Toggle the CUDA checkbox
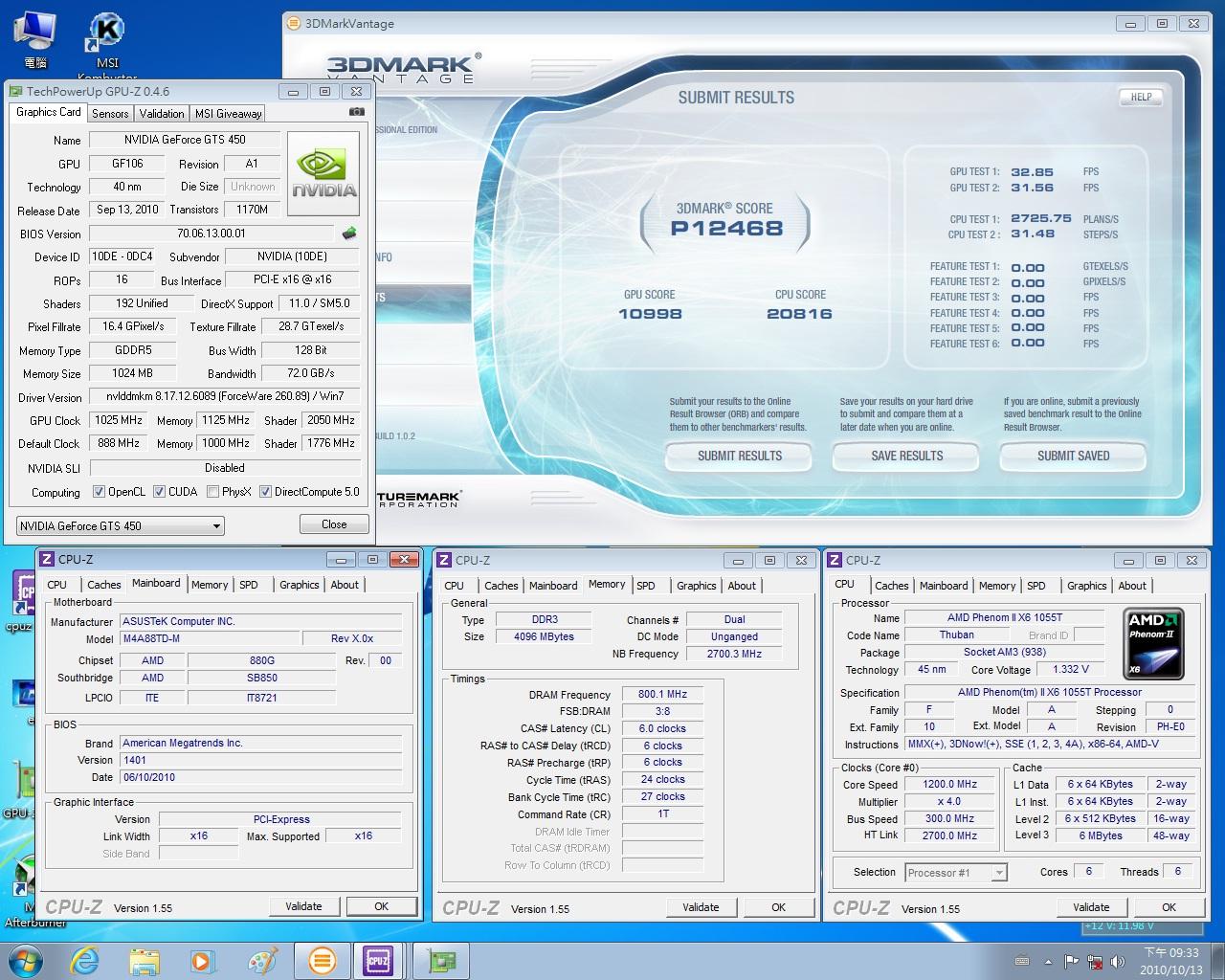The width and height of the screenshot is (1225, 980). pos(159,492)
